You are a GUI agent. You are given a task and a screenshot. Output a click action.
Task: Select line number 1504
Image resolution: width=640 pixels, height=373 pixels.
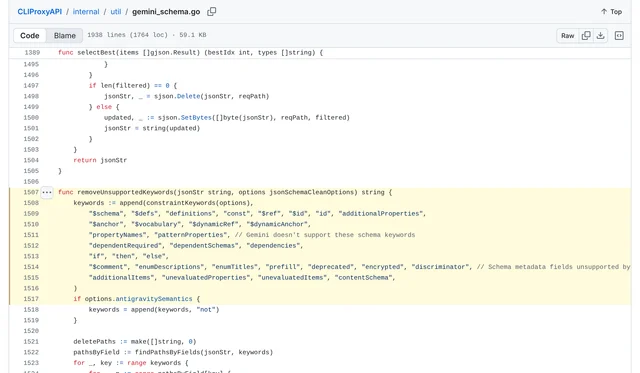(x=31, y=160)
